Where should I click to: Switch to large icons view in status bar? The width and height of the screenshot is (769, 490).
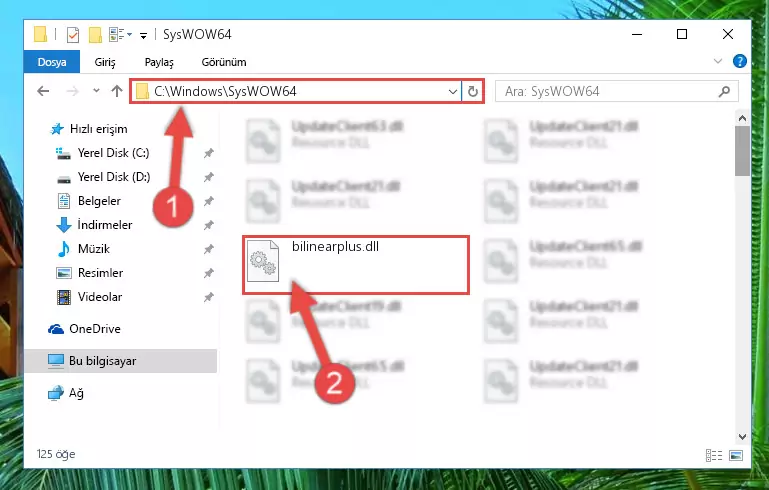[x=736, y=456]
